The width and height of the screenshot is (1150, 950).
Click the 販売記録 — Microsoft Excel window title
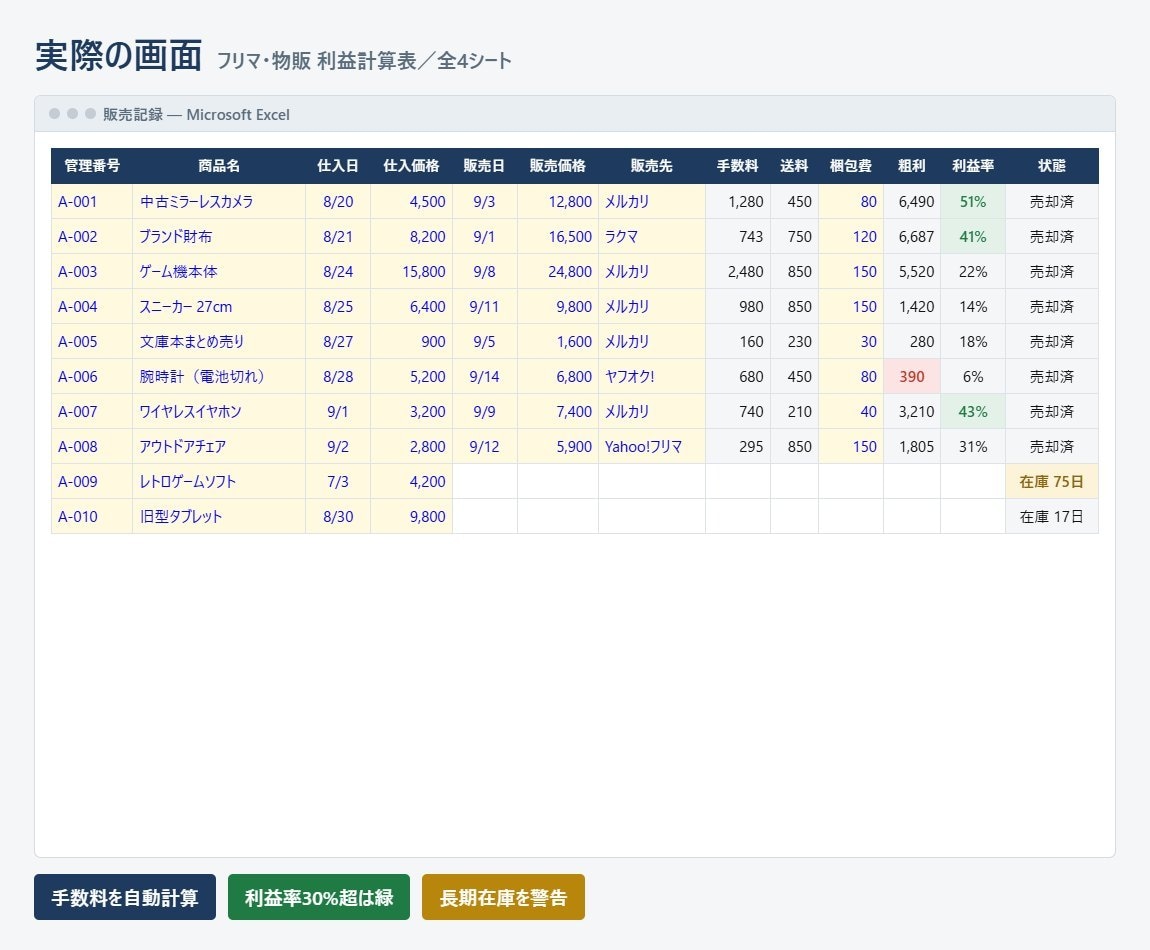tap(196, 114)
